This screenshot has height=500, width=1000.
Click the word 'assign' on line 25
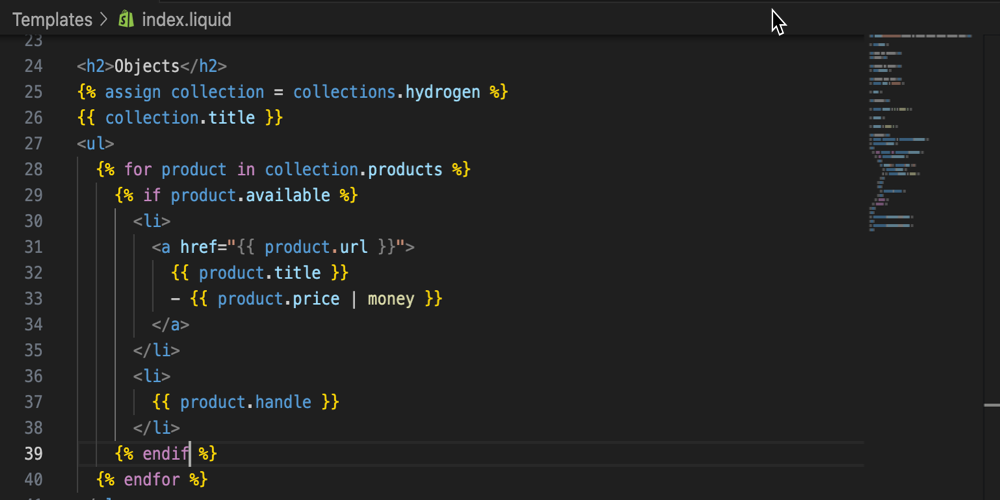[x=133, y=92]
